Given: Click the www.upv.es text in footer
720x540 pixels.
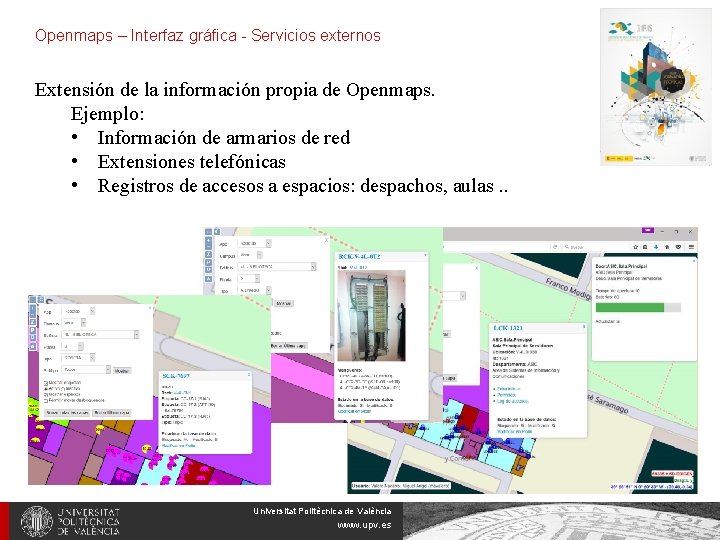Looking at the screenshot, I should click(x=365, y=525).
